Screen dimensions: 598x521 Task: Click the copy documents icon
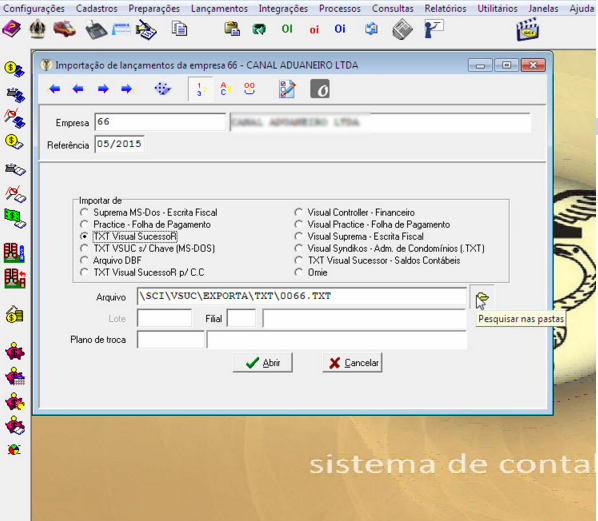179,29
